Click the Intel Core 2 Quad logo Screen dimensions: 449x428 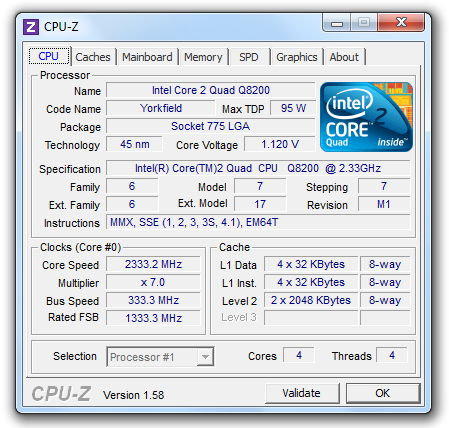click(366, 117)
